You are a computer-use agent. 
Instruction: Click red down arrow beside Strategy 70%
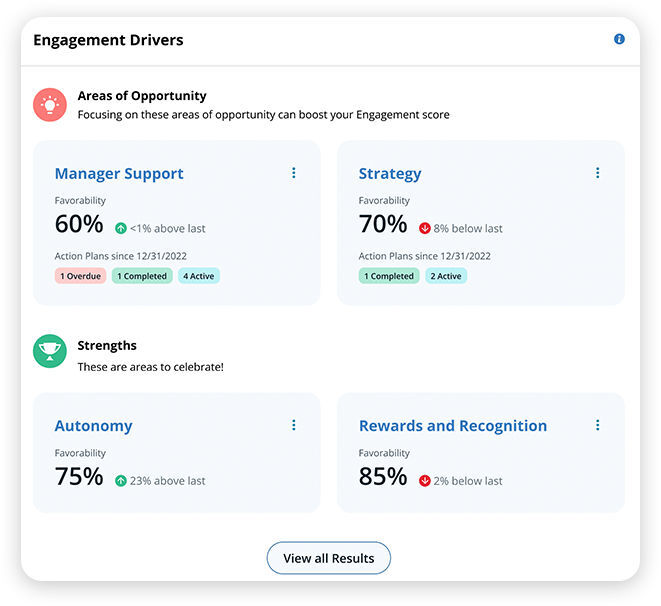click(425, 228)
